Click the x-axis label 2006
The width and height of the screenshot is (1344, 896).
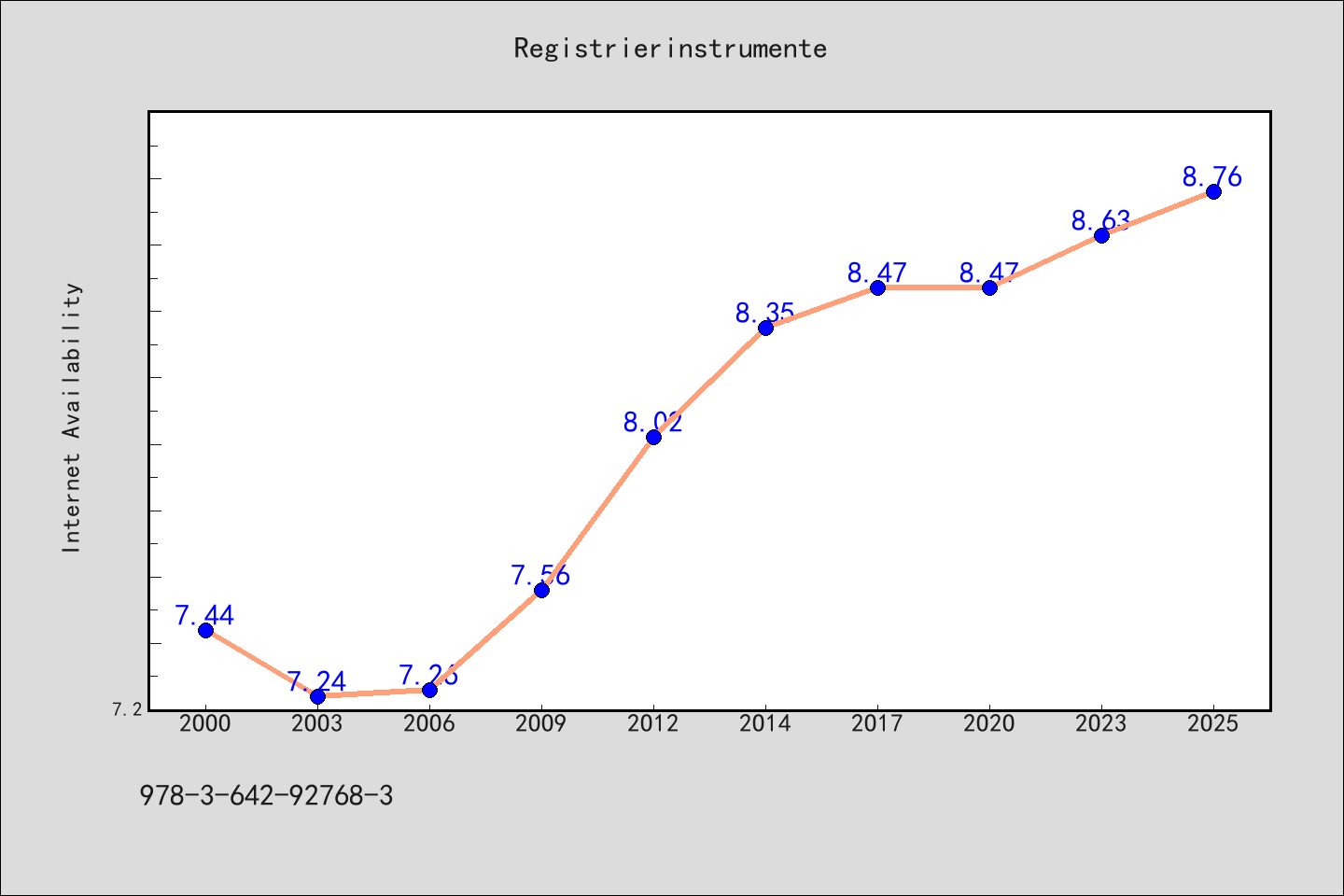pos(429,723)
